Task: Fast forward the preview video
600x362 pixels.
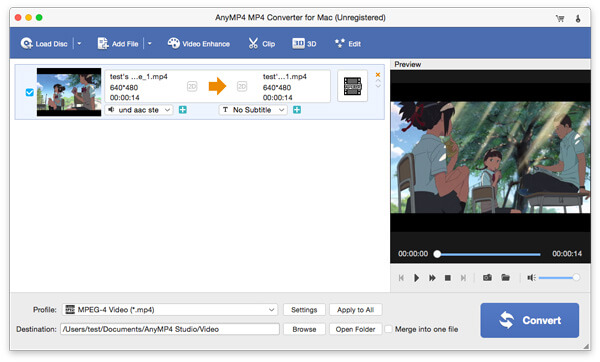Action: click(x=432, y=278)
